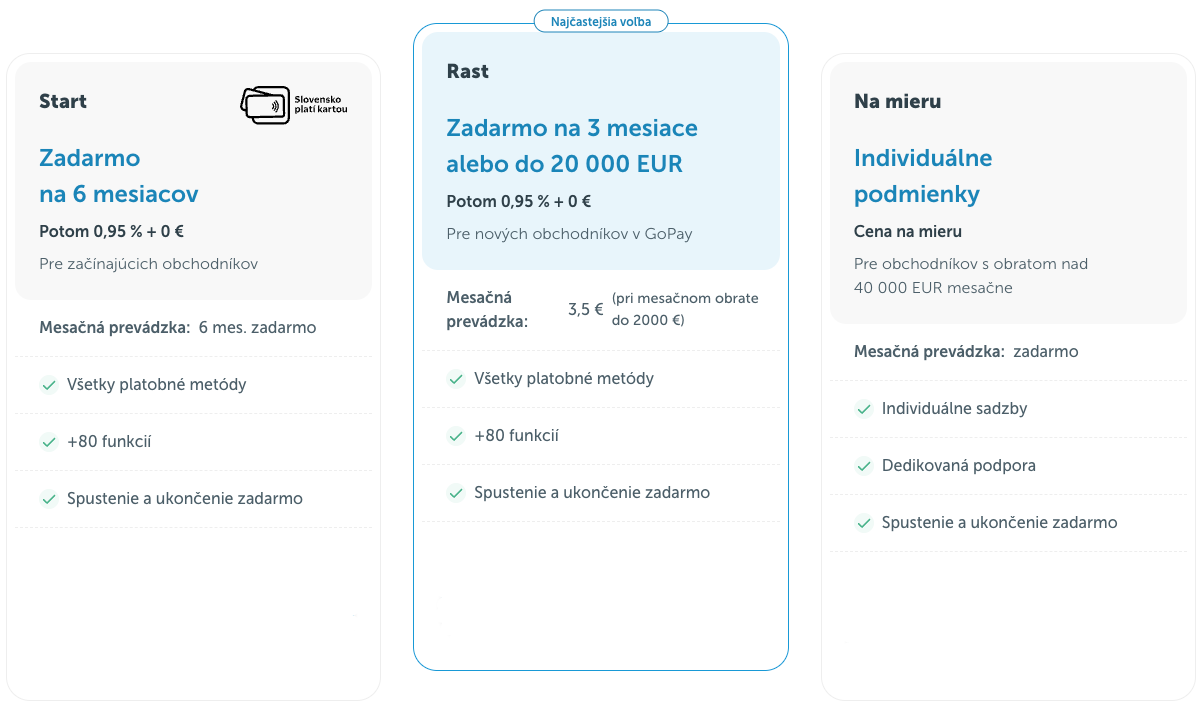Click checkmark beside Start's Spustenie a ukončenie zadarmo
This screenshot has width=1201, height=704.
click(x=48, y=499)
